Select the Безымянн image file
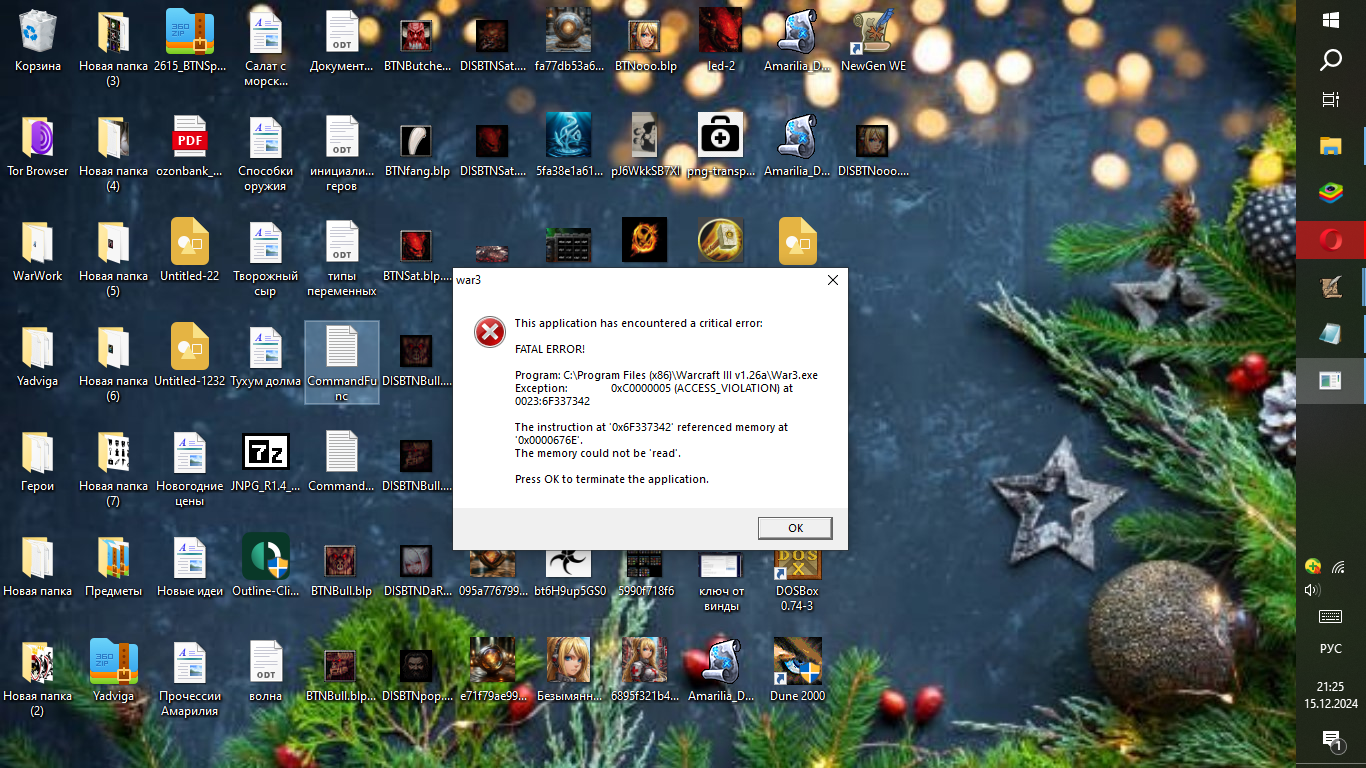The width and height of the screenshot is (1366, 768). [569, 671]
